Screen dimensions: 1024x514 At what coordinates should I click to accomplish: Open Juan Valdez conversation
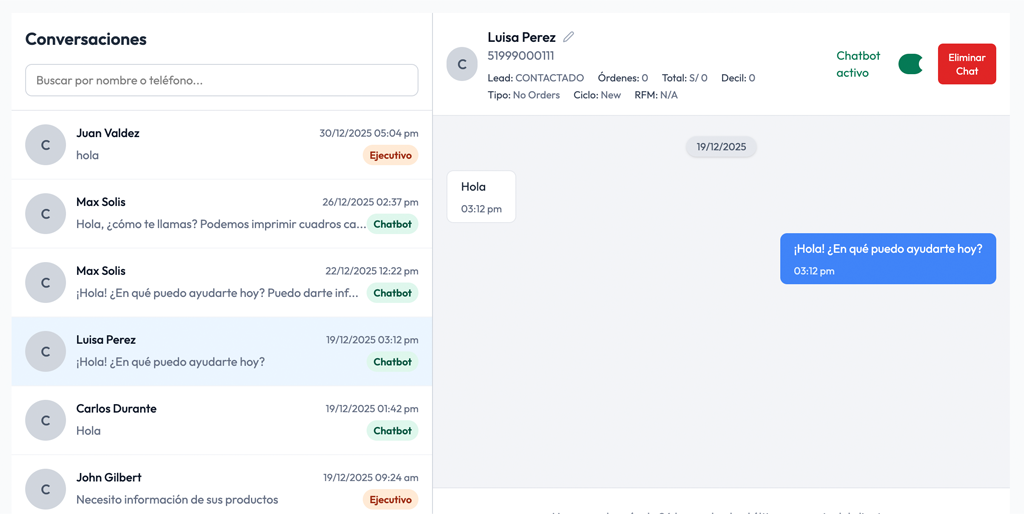pos(220,144)
